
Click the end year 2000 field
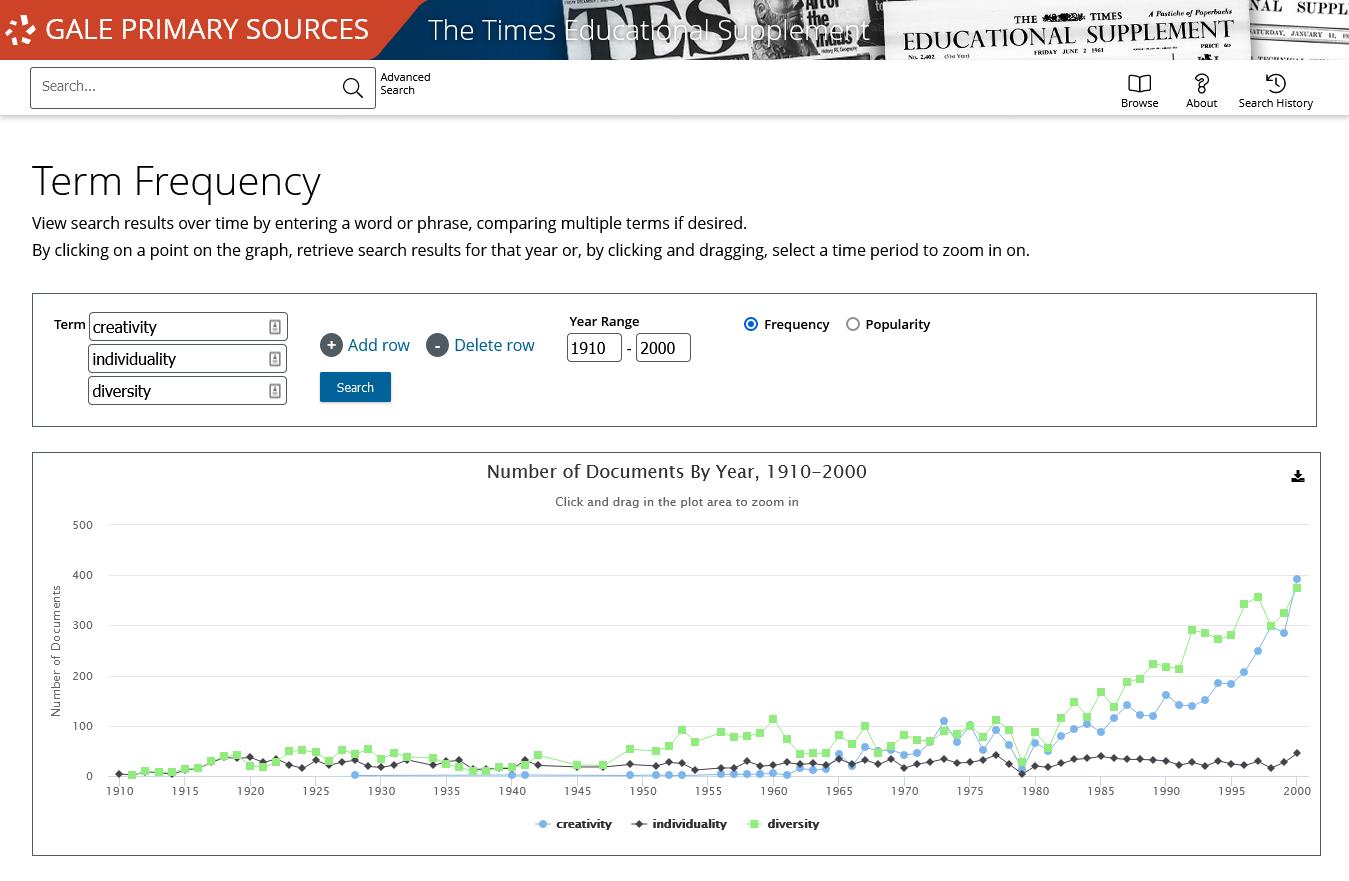(x=663, y=348)
